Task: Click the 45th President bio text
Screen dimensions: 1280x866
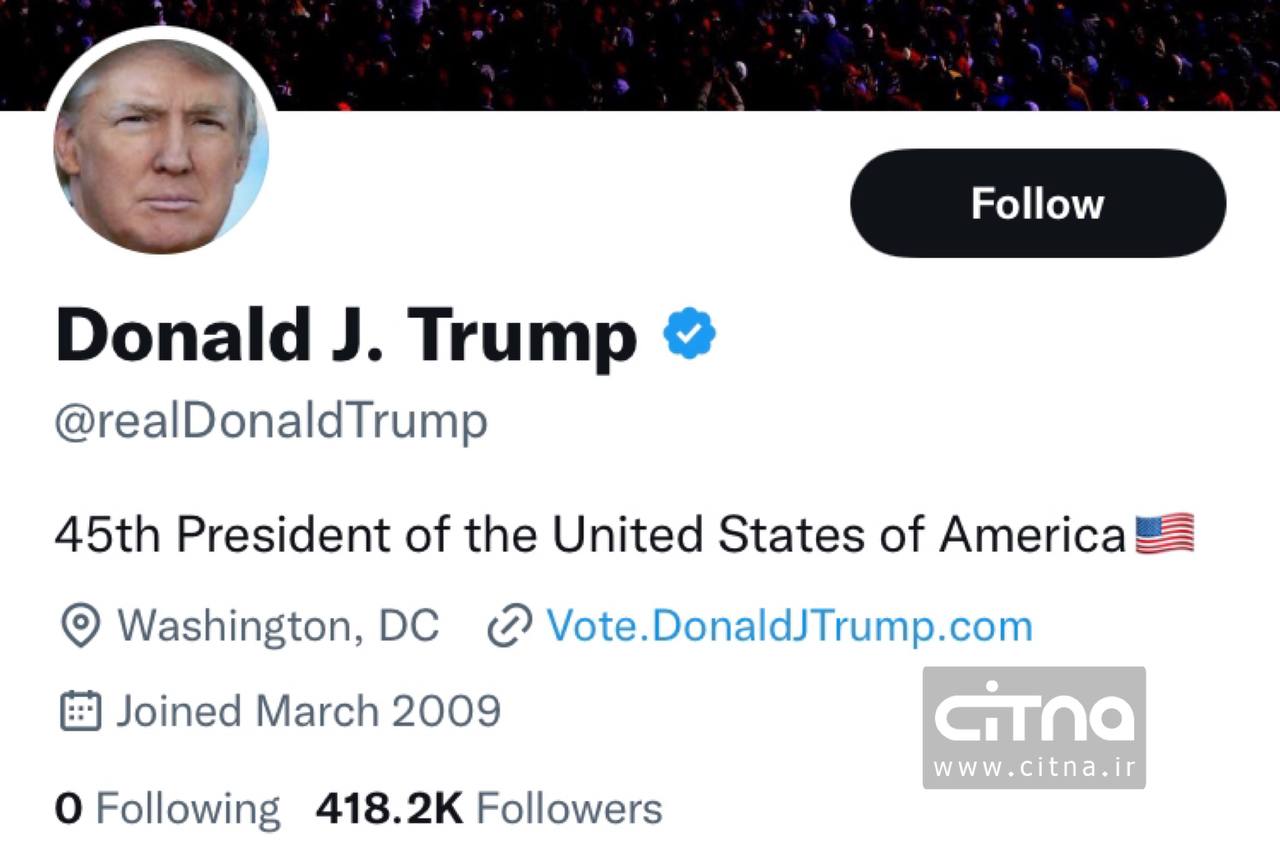Action: tap(590, 535)
